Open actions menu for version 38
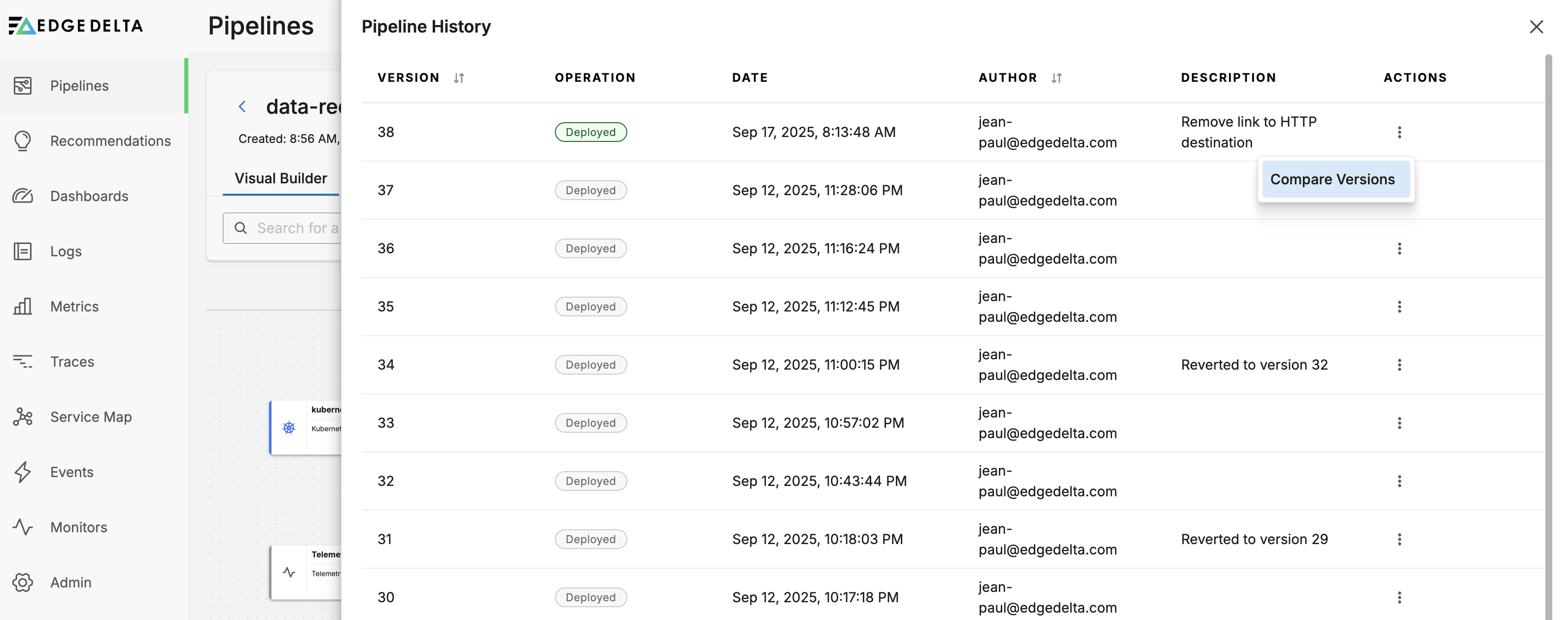The width and height of the screenshot is (1568, 620). [x=1399, y=132]
